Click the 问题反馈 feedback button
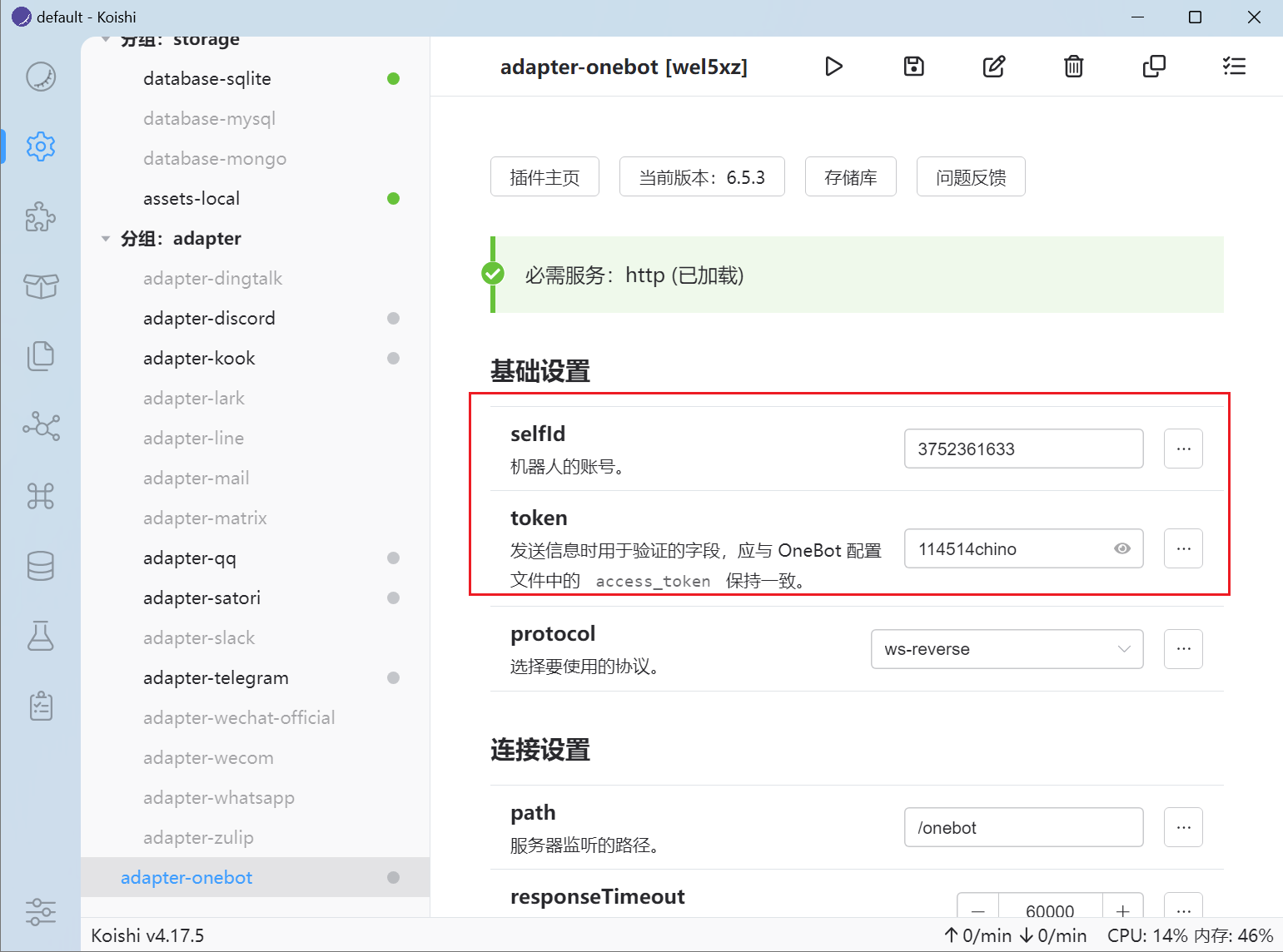The image size is (1283, 952). point(971,176)
